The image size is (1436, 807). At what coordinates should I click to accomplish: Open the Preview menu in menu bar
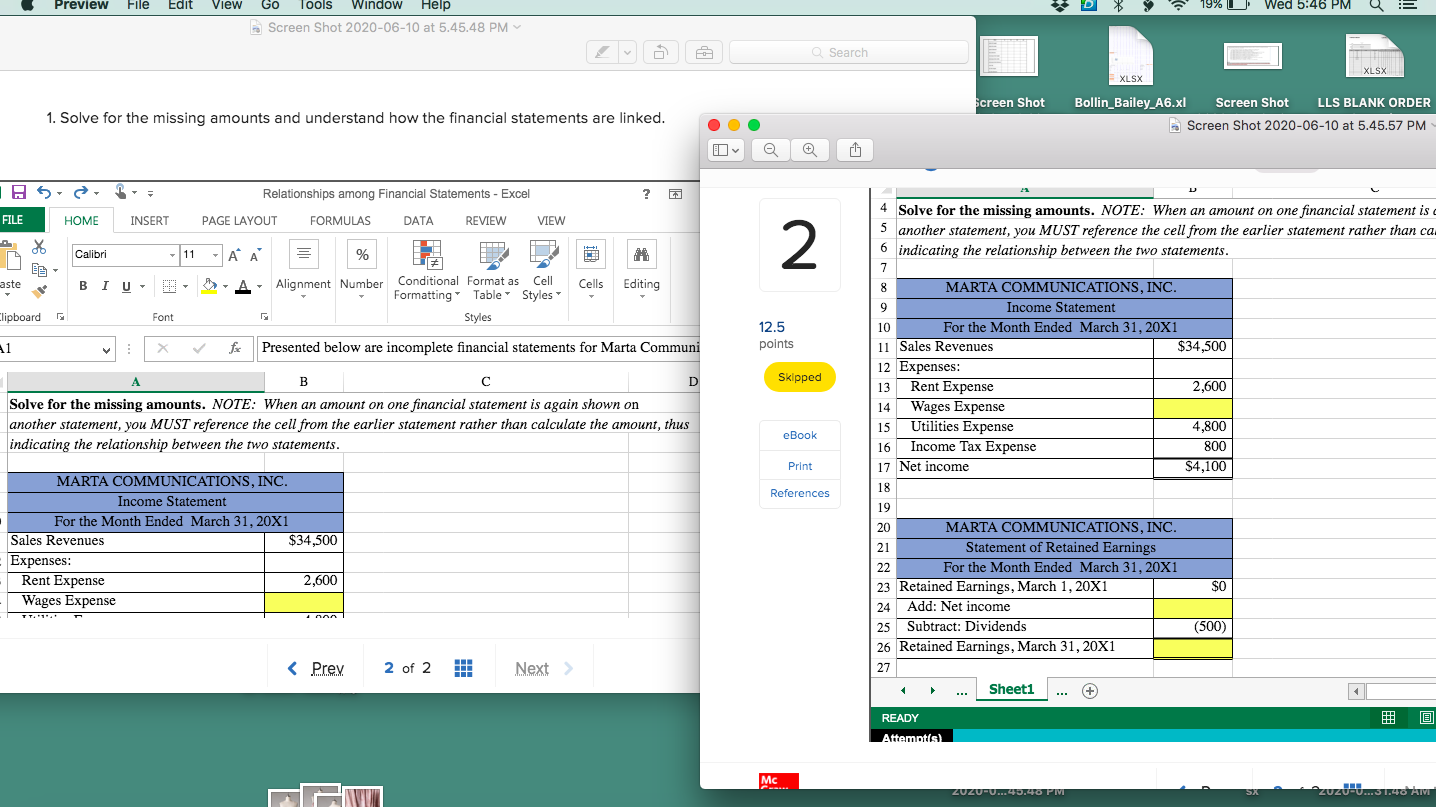coord(81,5)
